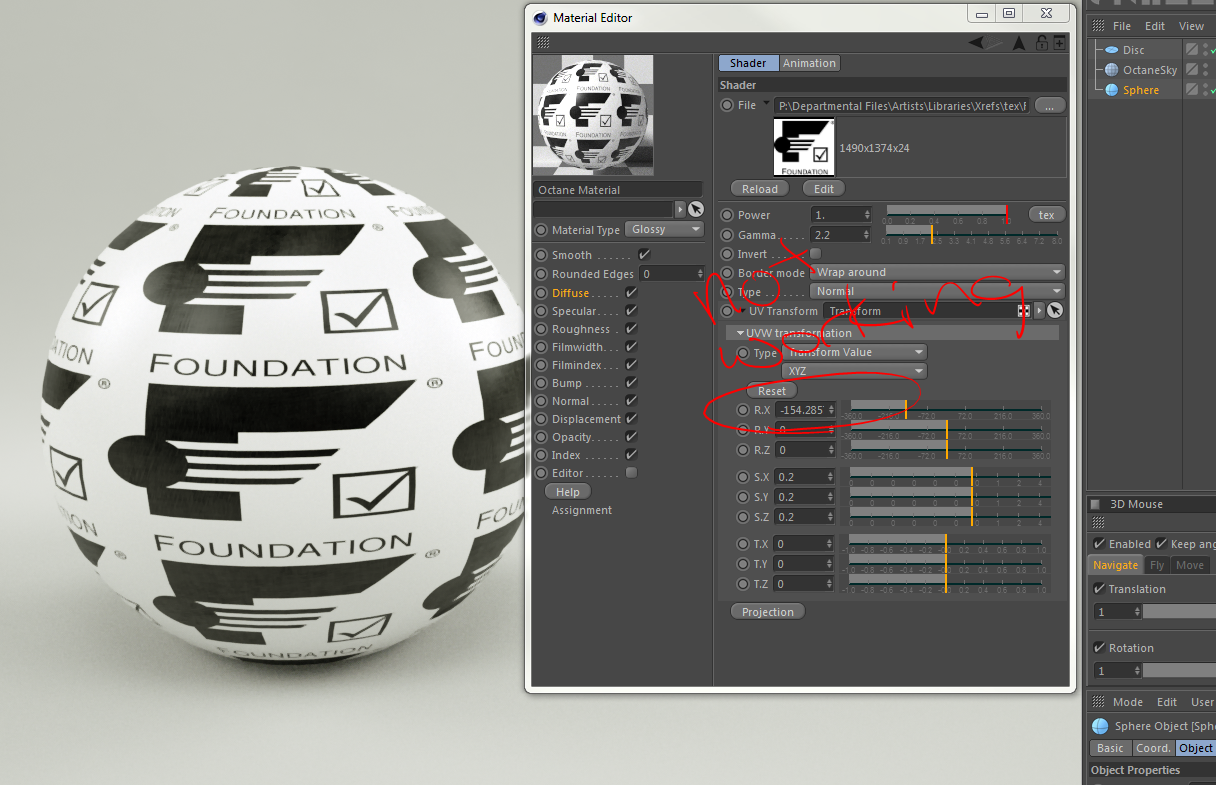Click the Gamma value stepper arrows

[x=866, y=235]
